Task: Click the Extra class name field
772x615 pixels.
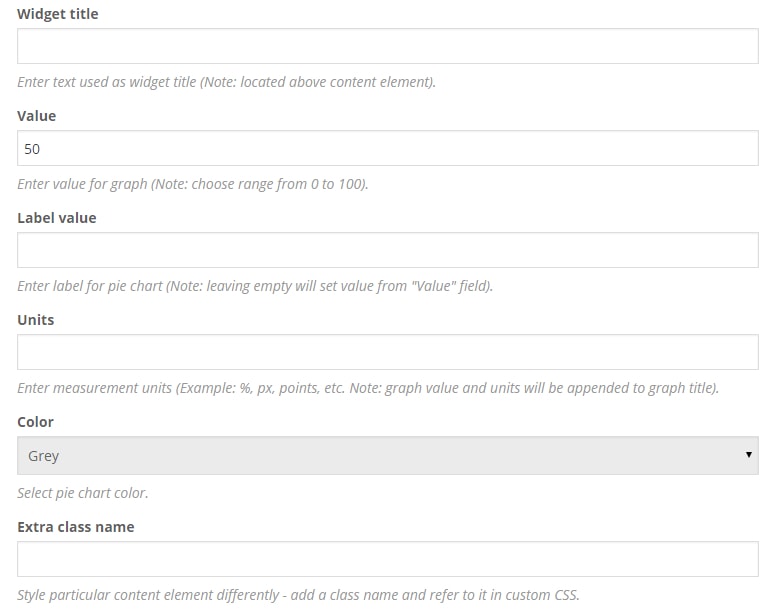Action: 388,560
